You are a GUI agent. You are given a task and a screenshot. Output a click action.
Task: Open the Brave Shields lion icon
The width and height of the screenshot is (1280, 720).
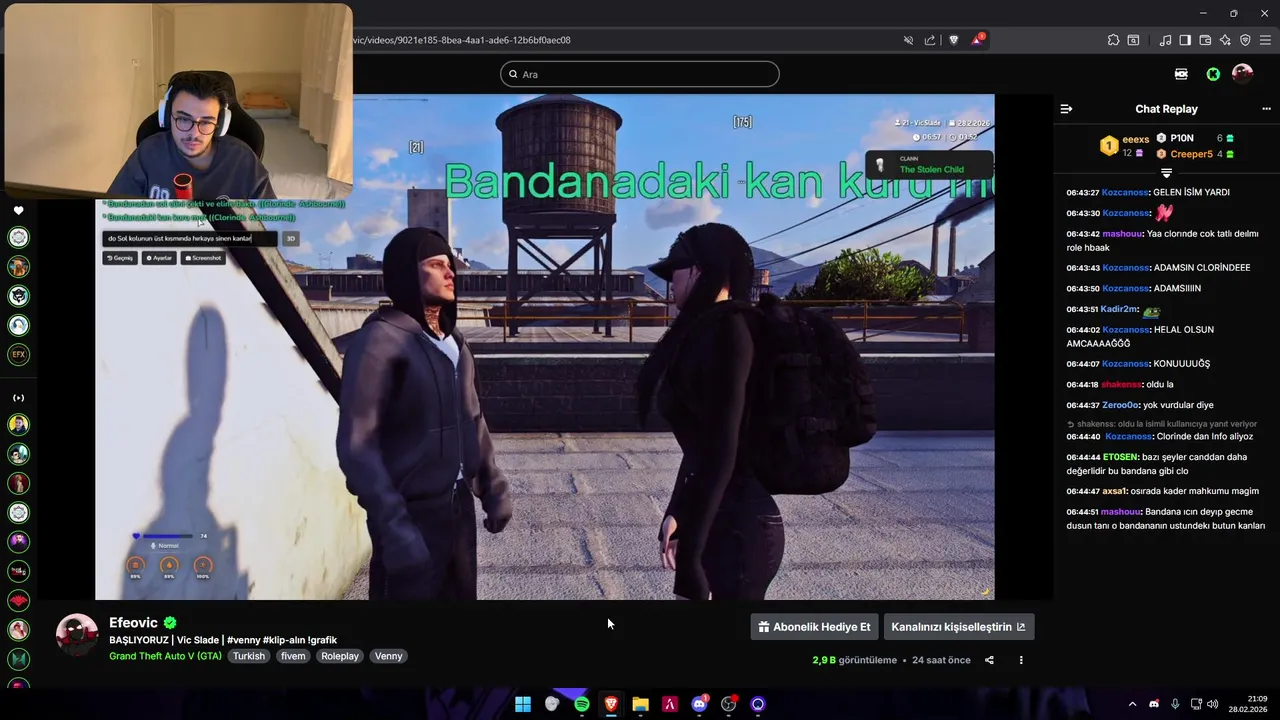[953, 40]
